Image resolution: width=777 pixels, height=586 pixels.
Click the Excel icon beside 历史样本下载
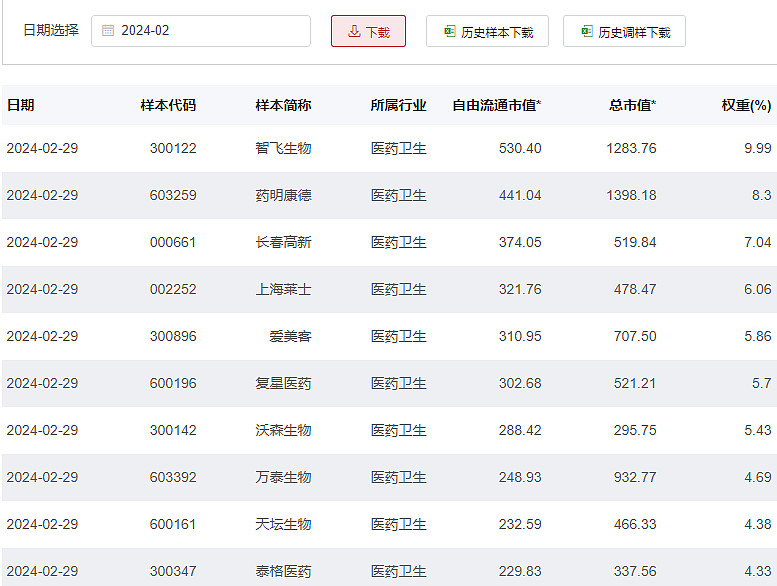pos(449,31)
